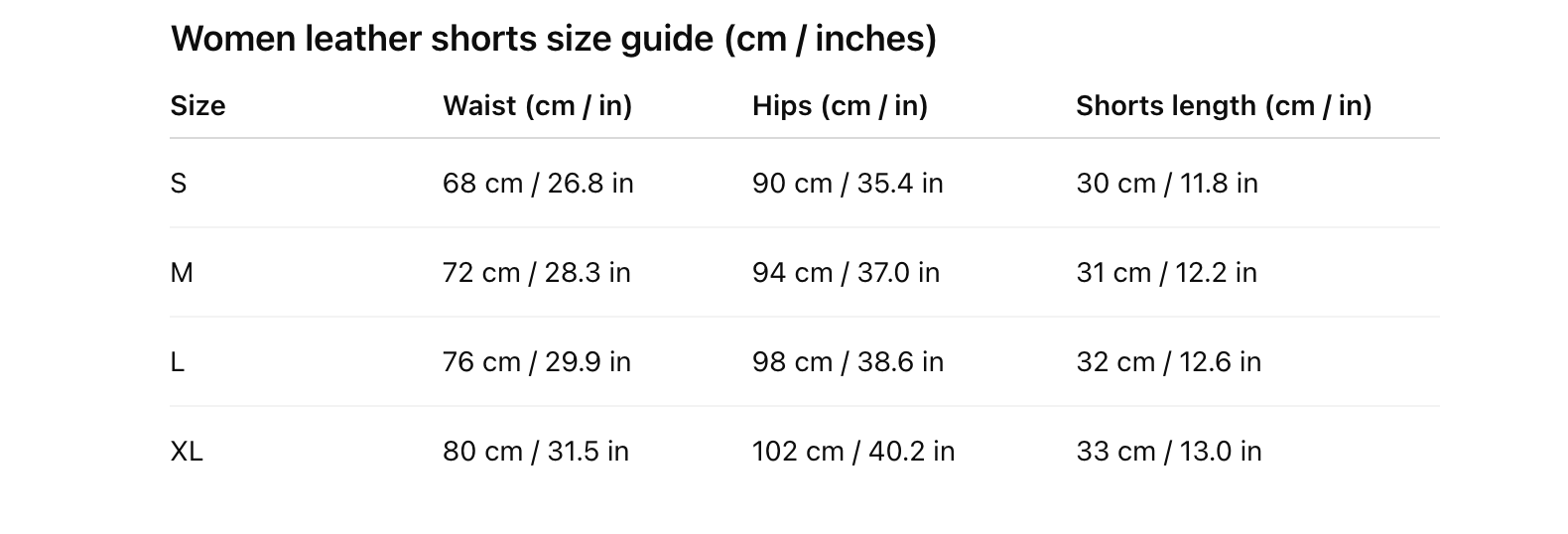Click shorts length 32 cm / 12.6 in
Screen dimensions: 1568x534
point(1168,362)
